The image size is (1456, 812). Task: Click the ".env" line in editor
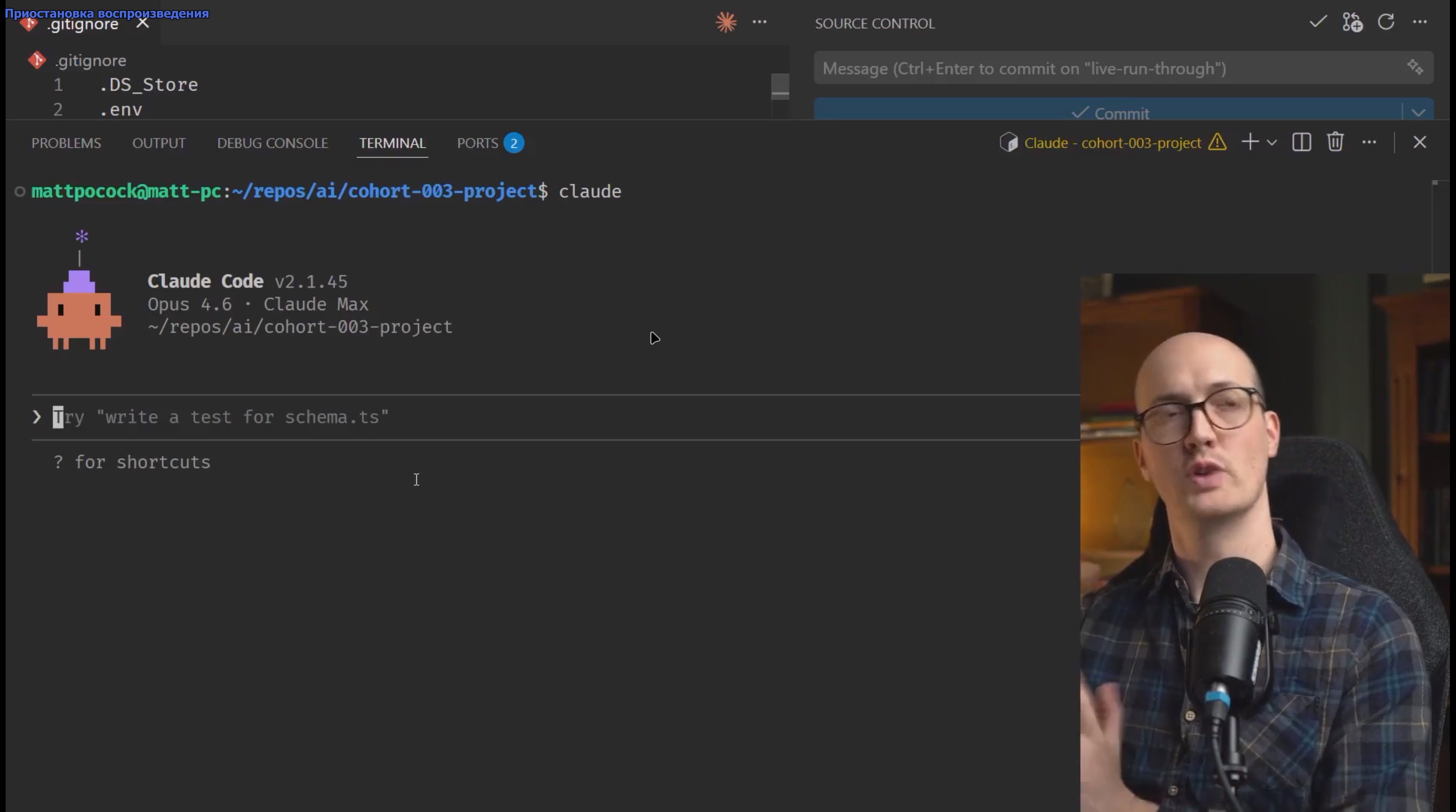(x=121, y=110)
